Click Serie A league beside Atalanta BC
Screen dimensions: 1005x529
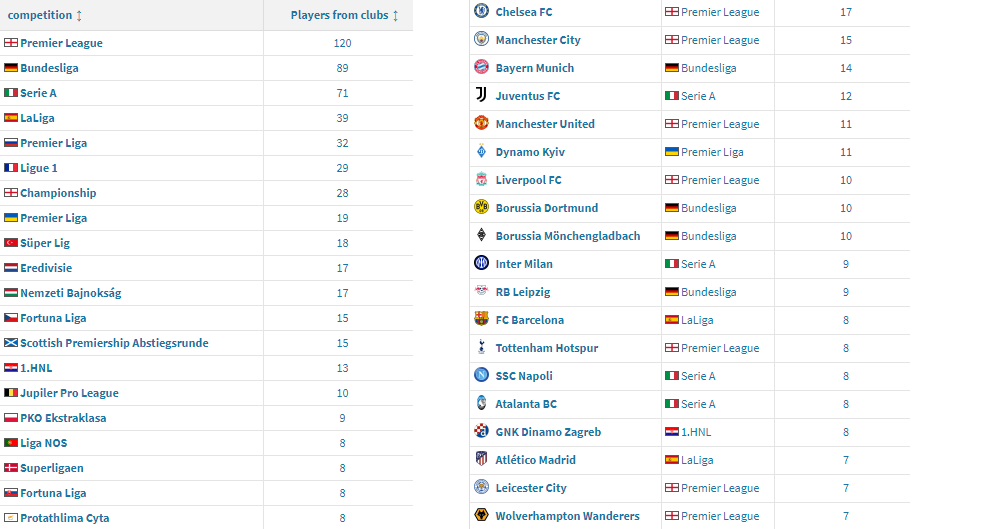tap(698, 404)
